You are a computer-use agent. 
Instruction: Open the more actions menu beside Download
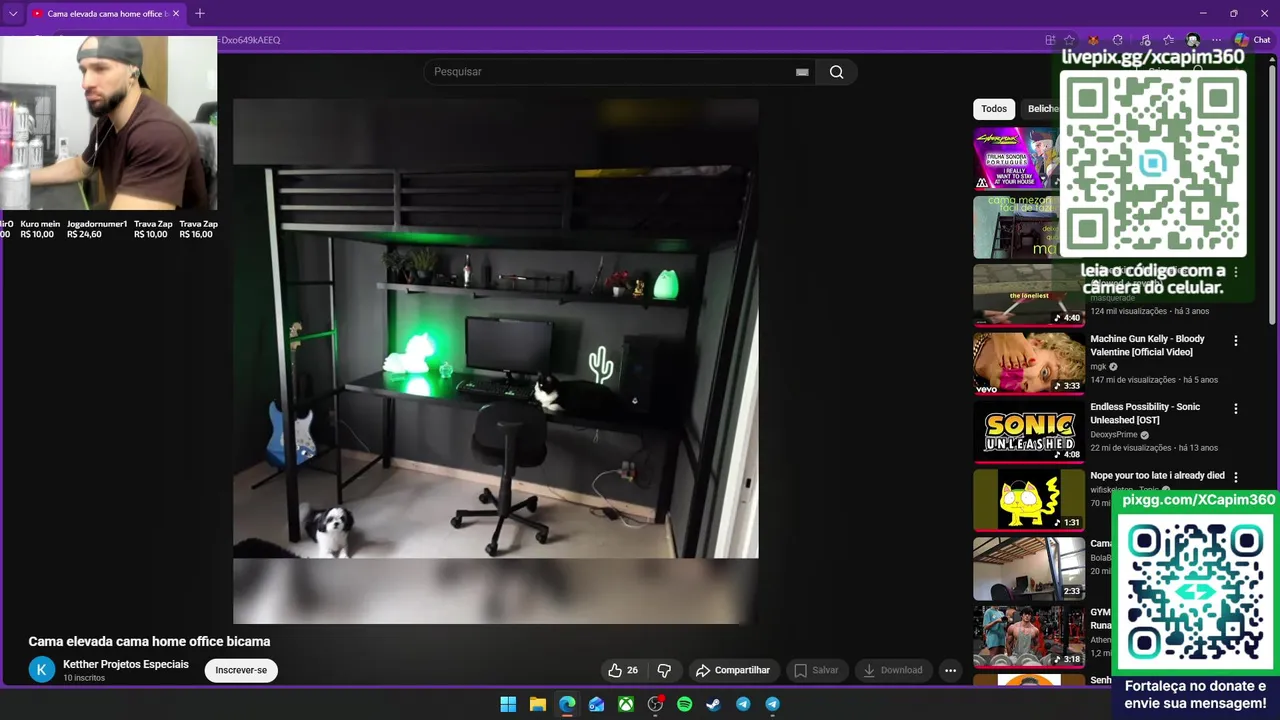[x=950, y=670]
